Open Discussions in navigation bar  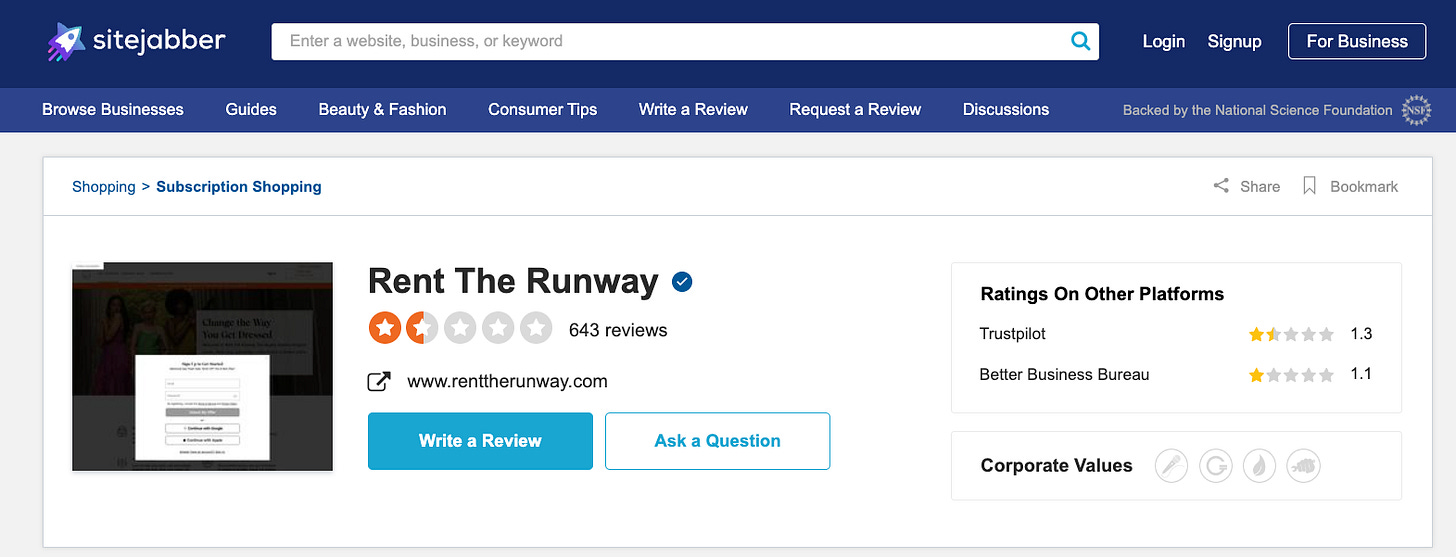pos(1006,110)
